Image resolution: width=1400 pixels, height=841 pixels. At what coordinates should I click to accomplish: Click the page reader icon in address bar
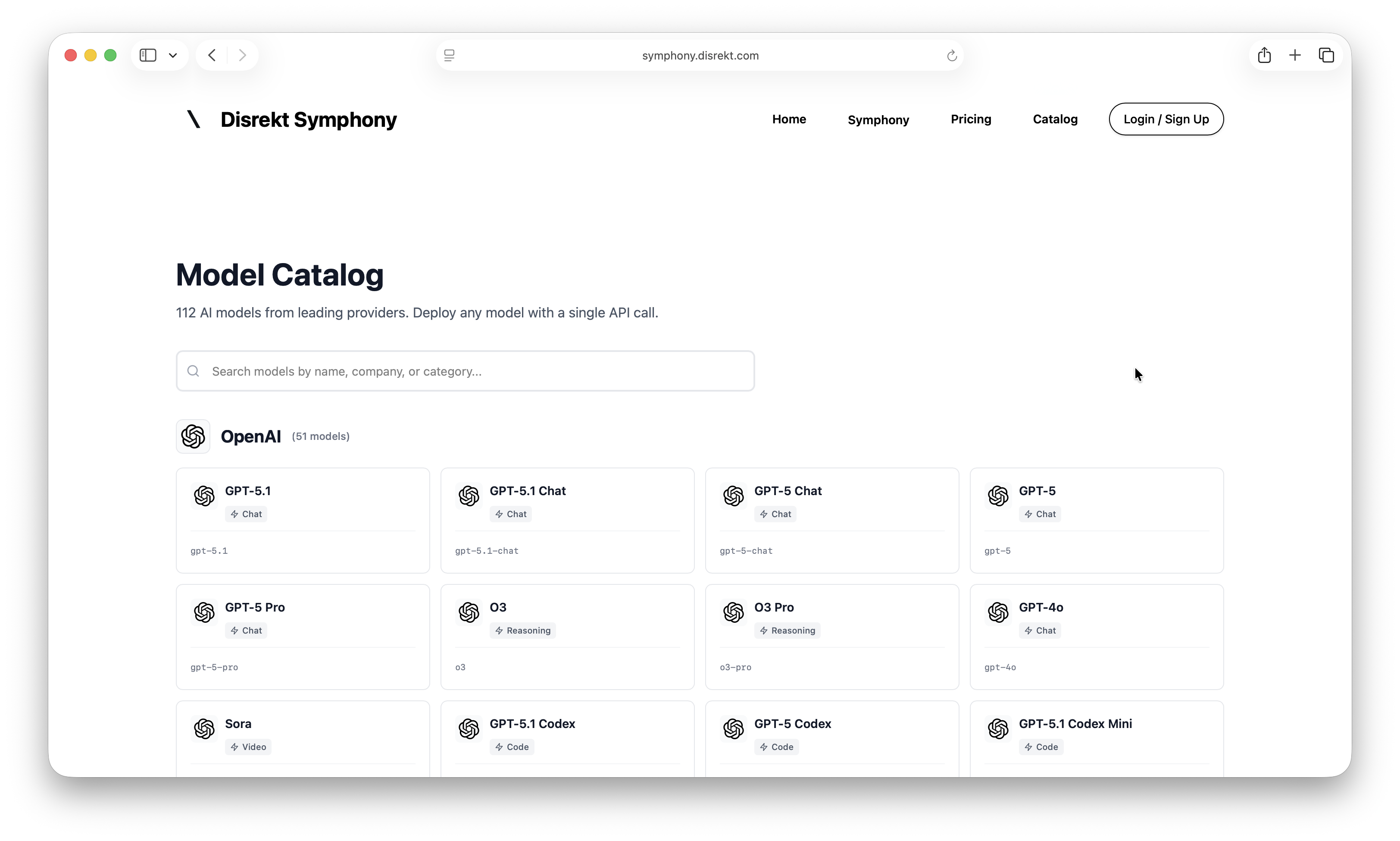[449, 56]
